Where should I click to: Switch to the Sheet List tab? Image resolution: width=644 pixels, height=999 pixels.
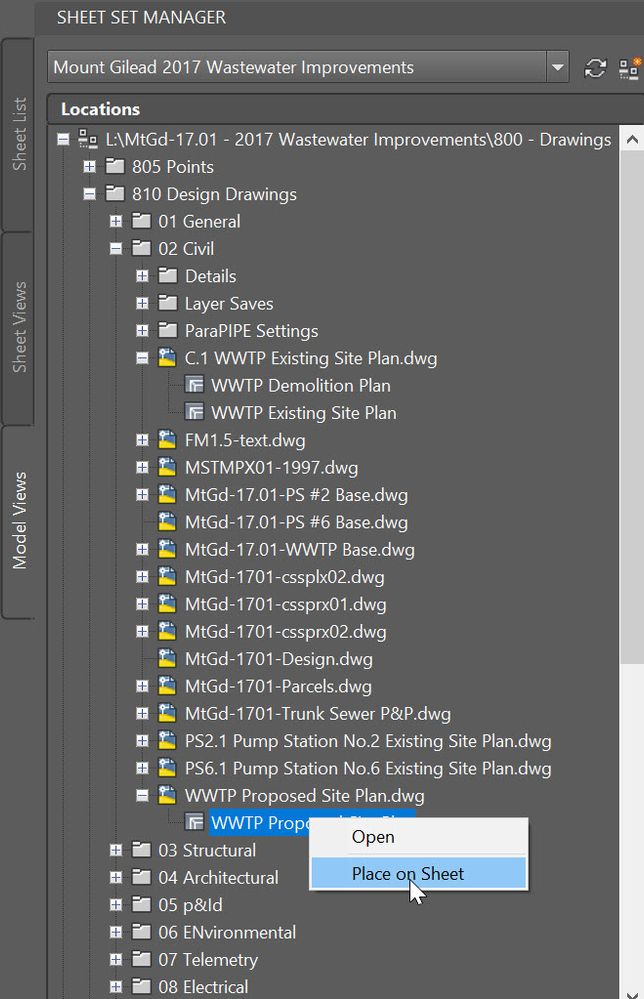(19, 134)
